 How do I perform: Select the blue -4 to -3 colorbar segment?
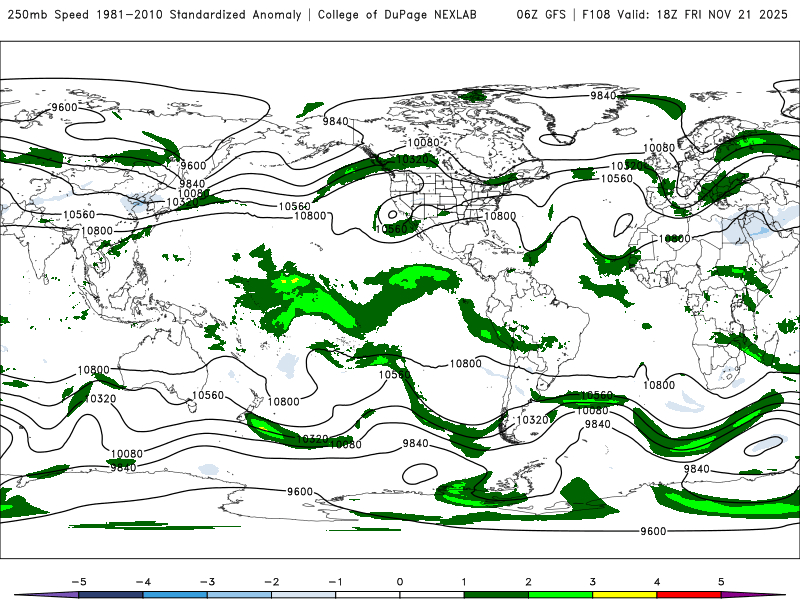pyautogui.click(x=175, y=595)
